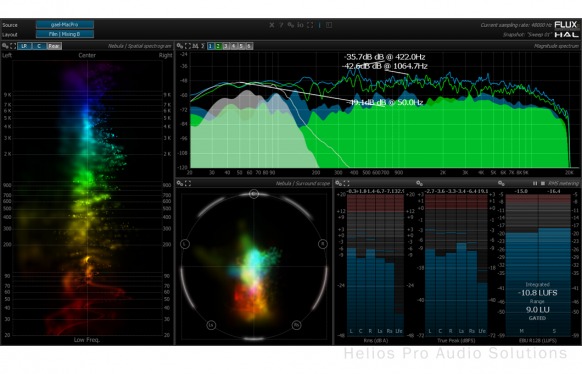The image size is (582, 374).
Task: Open help question mark in top toolbar
Action: 281,25
